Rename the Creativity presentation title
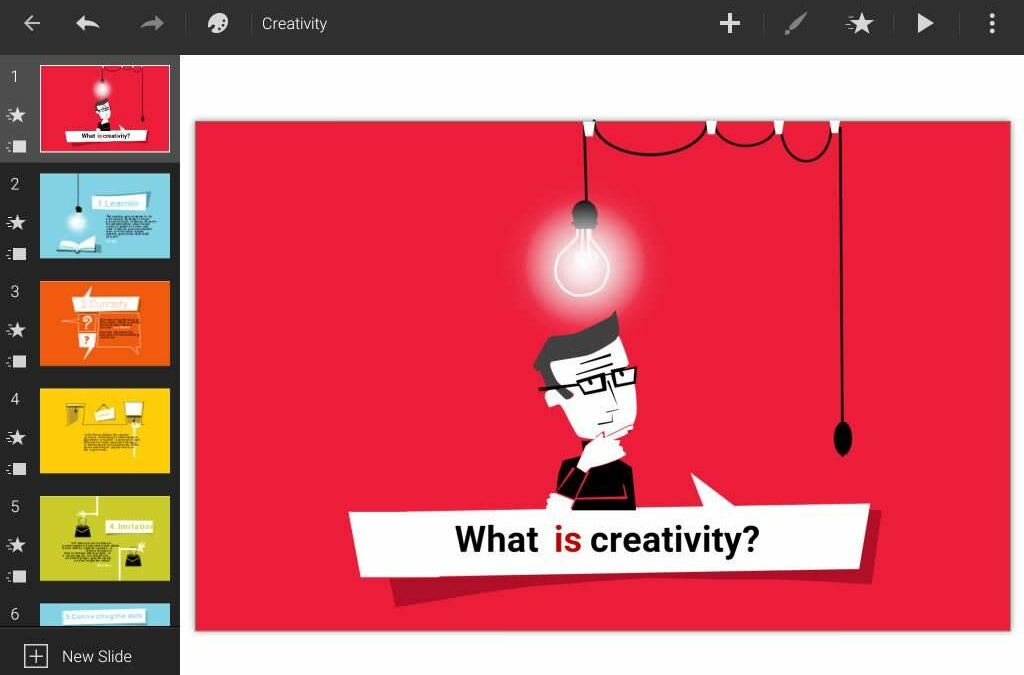 pyautogui.click(x=294, y=23)
